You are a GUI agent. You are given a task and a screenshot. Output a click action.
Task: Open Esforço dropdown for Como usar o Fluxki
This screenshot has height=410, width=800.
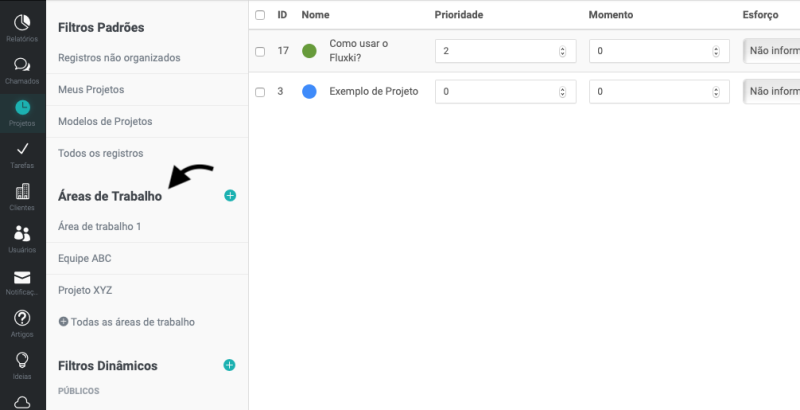(771, 51)
